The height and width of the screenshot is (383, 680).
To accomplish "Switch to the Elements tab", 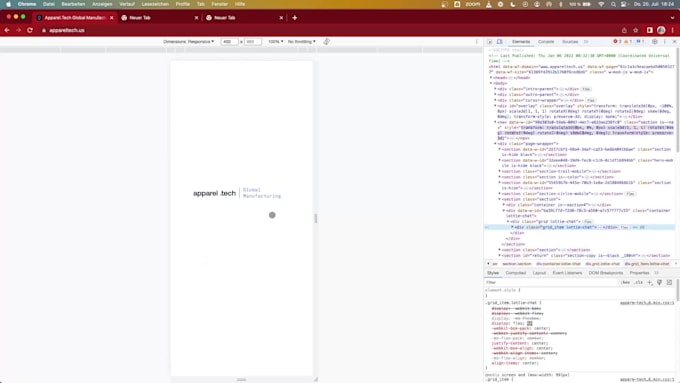I will (x=521, y=42).
